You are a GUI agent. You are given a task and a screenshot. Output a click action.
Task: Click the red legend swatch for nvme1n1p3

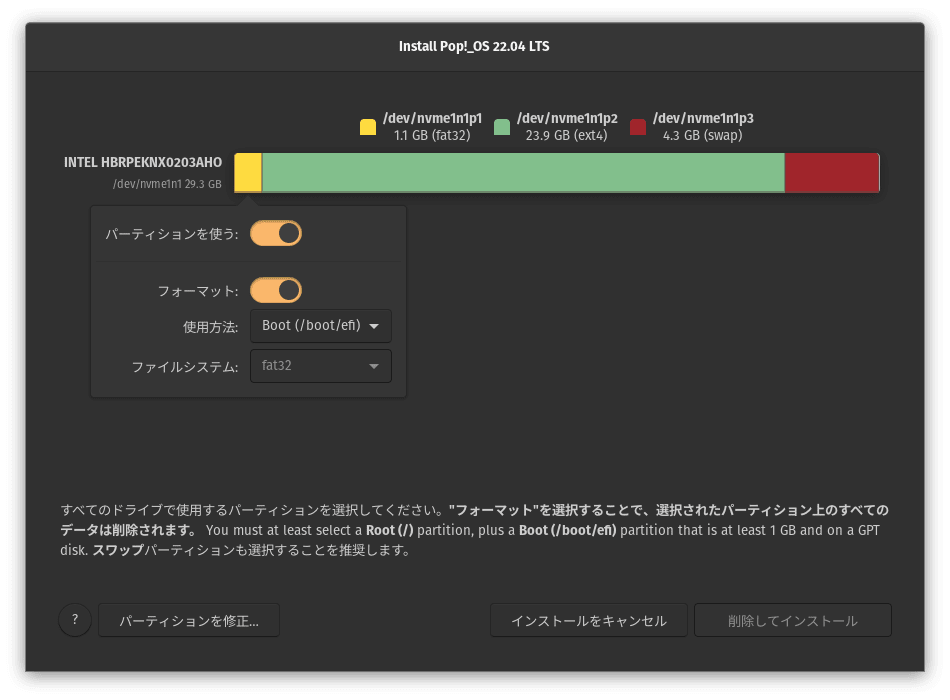[x=638, y=127]
